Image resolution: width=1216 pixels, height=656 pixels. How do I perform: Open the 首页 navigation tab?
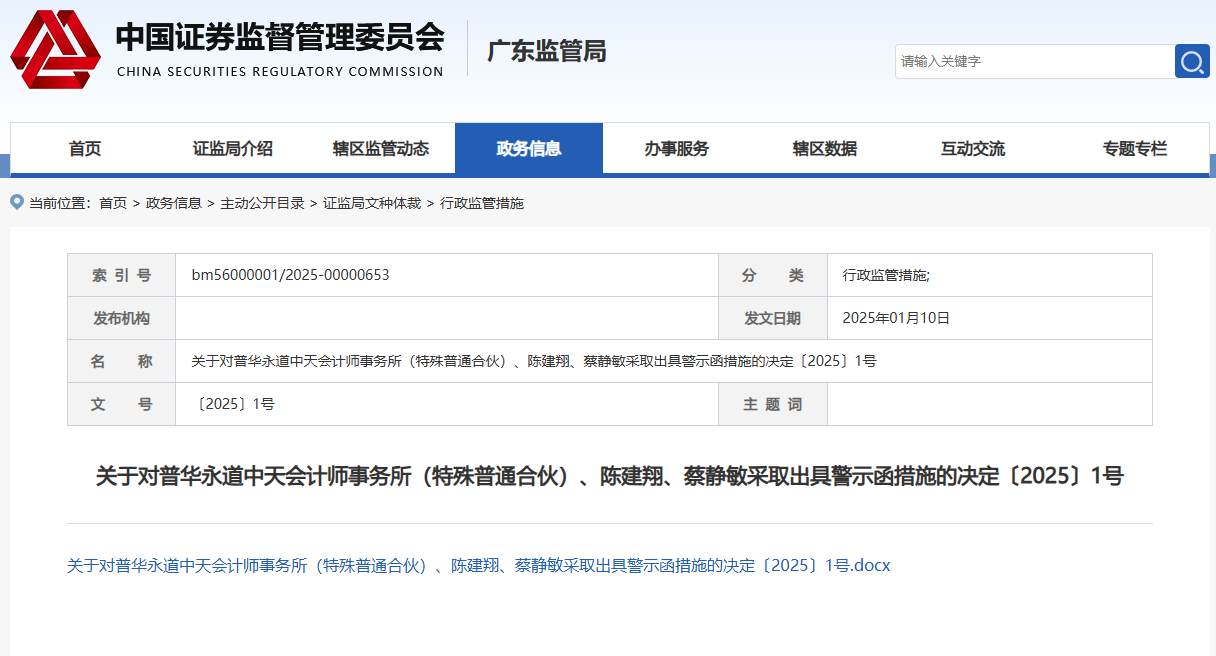click(85, 149)
